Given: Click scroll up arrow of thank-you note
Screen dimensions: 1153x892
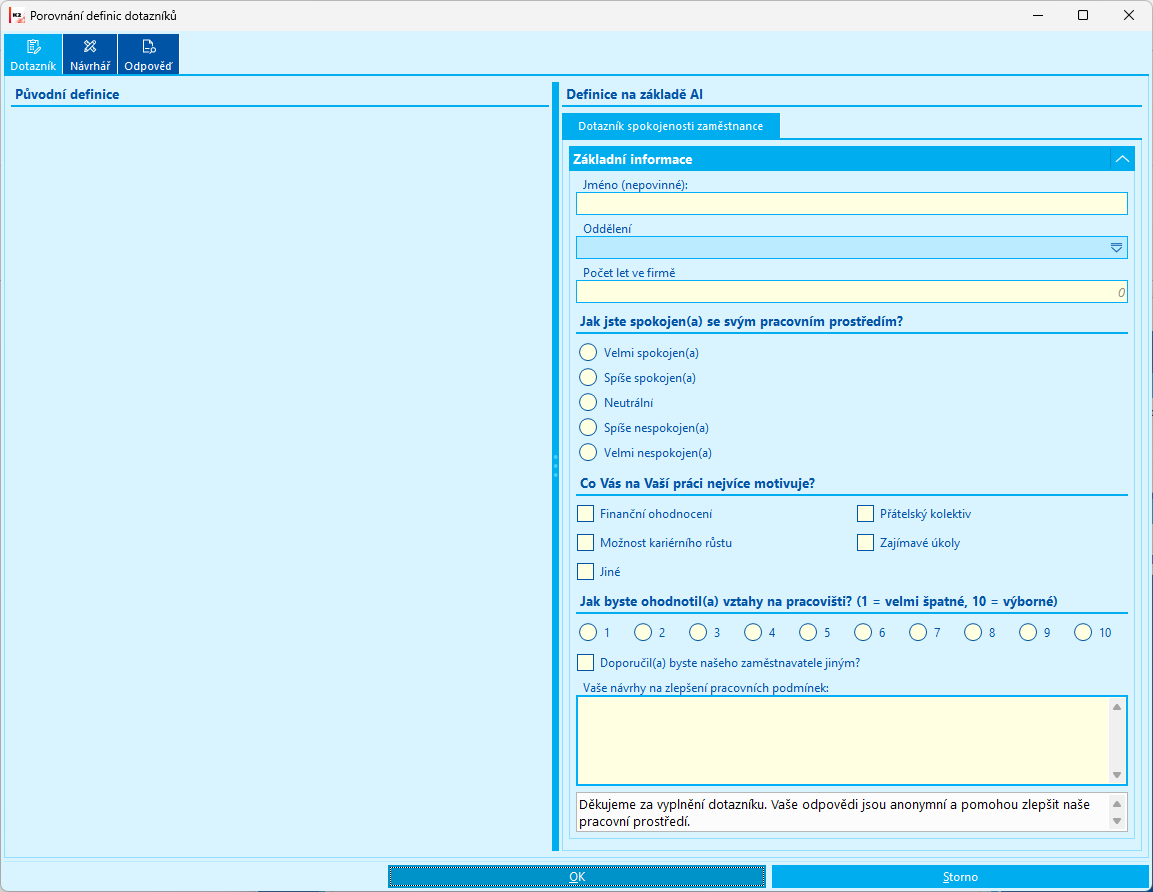Looking at the screenshot, I should point(1117,804).
